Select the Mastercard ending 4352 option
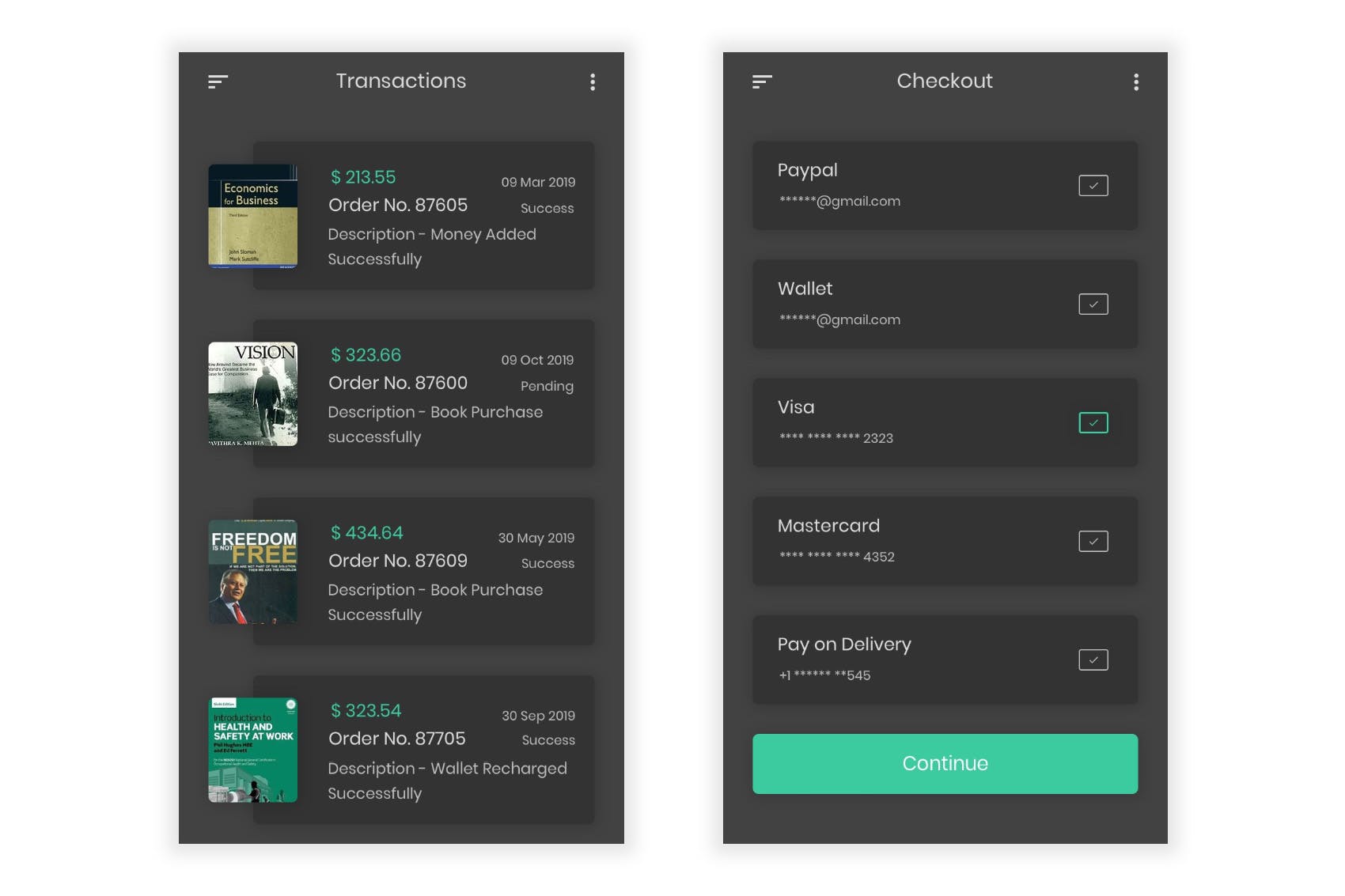 910,541
